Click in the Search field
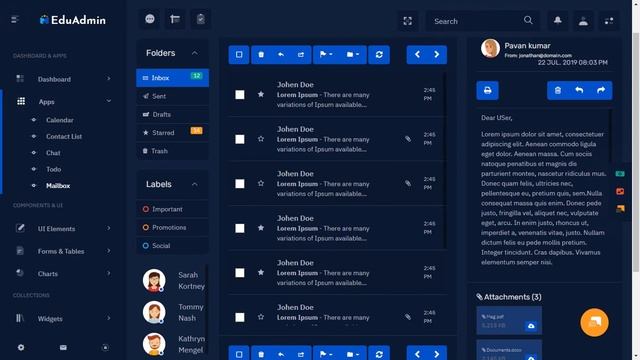Viewport: 640px width, 360px height. [476, 21]
